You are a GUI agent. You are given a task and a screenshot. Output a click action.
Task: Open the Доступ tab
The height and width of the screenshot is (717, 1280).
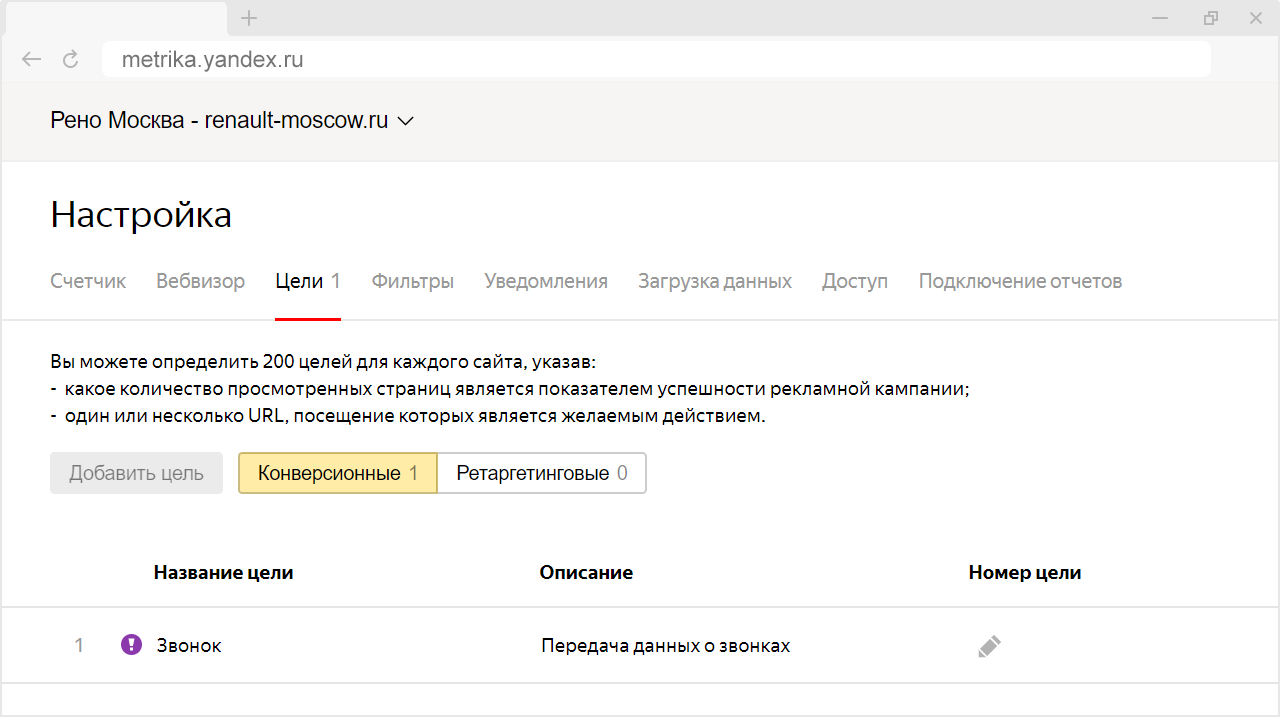click(855, 281)
